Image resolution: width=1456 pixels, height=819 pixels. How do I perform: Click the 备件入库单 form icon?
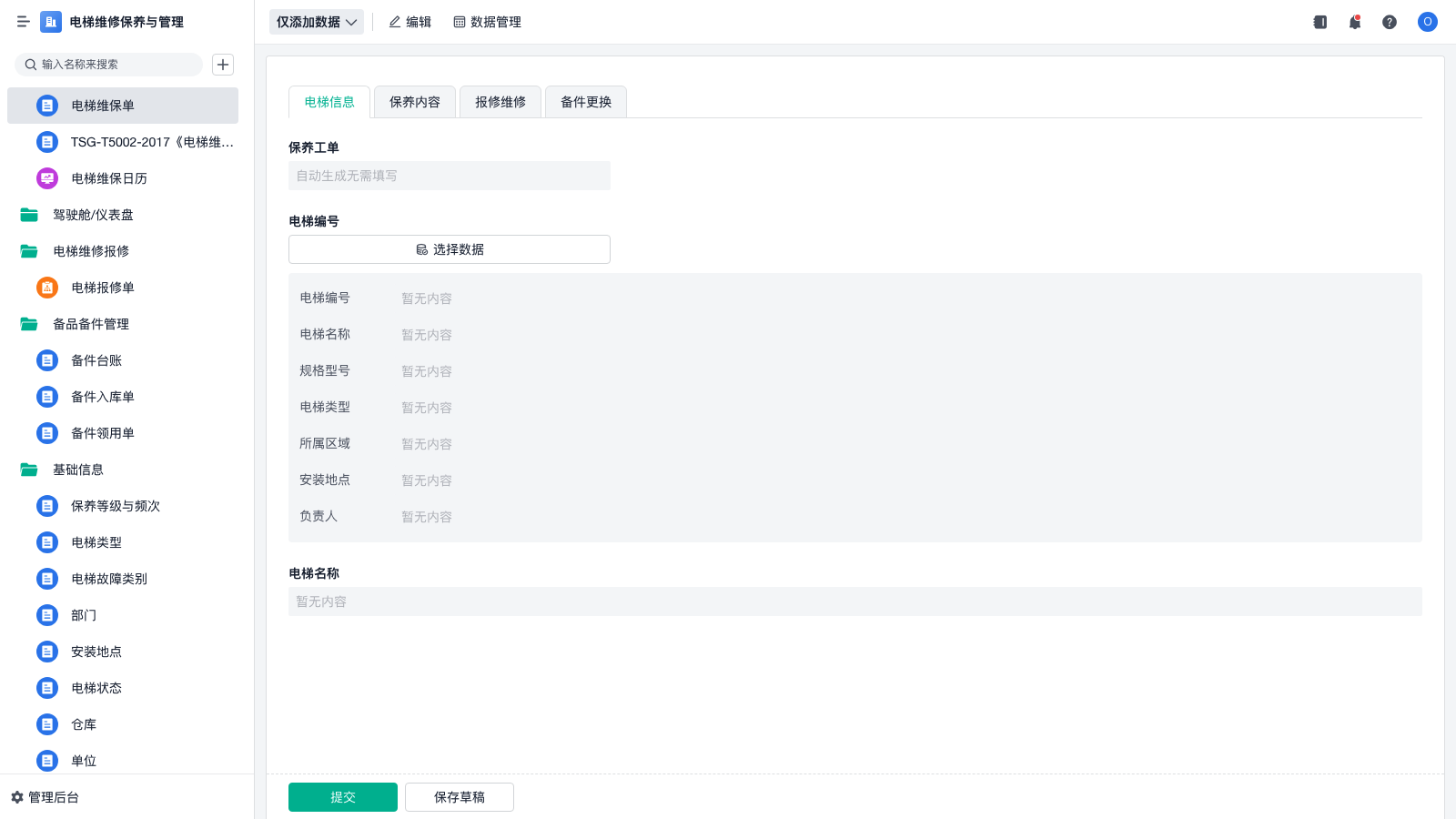[47, 397]
